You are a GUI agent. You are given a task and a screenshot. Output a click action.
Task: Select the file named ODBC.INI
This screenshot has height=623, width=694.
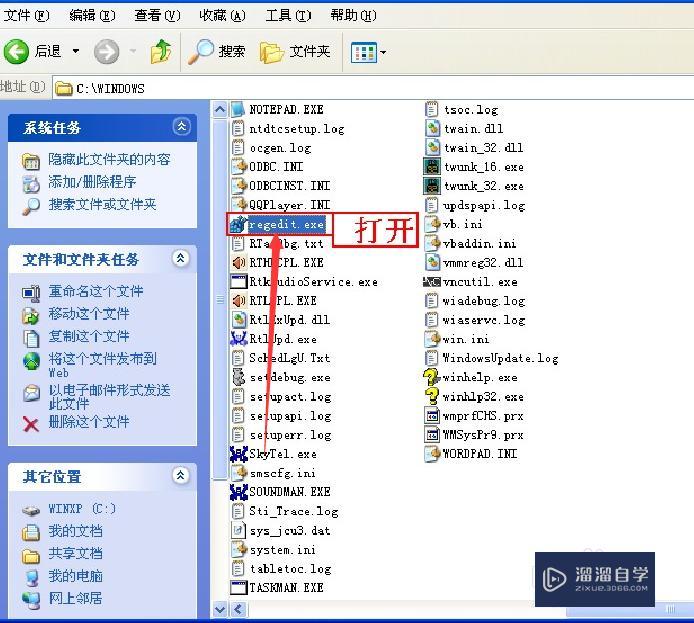276,167
